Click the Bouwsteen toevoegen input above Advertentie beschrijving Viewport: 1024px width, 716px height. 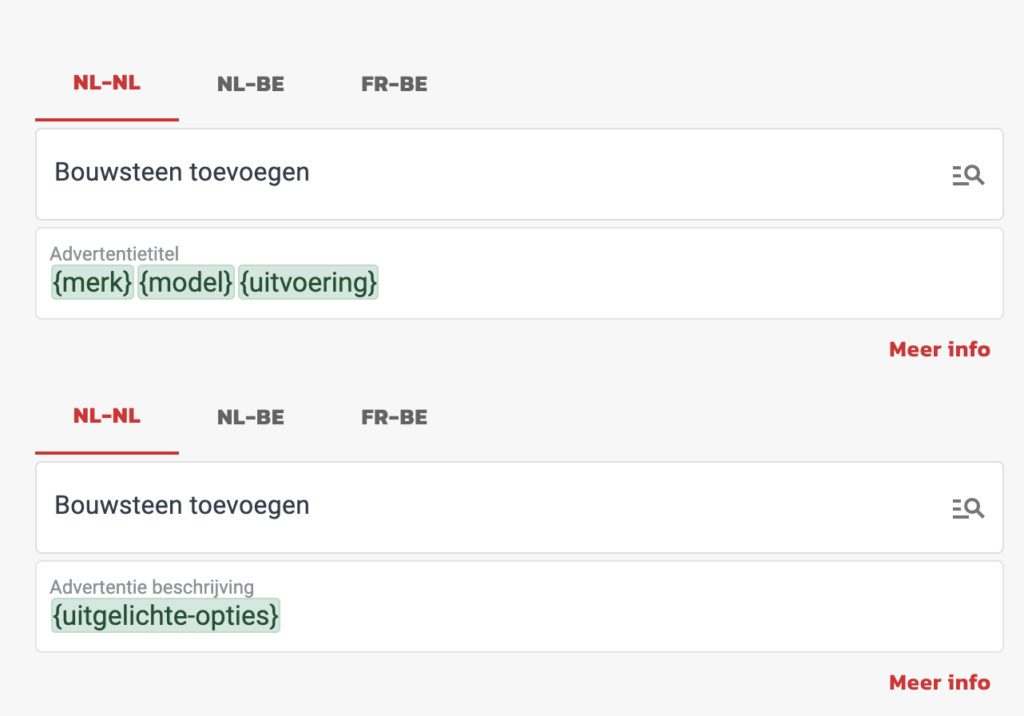click(x=480, y=506)
